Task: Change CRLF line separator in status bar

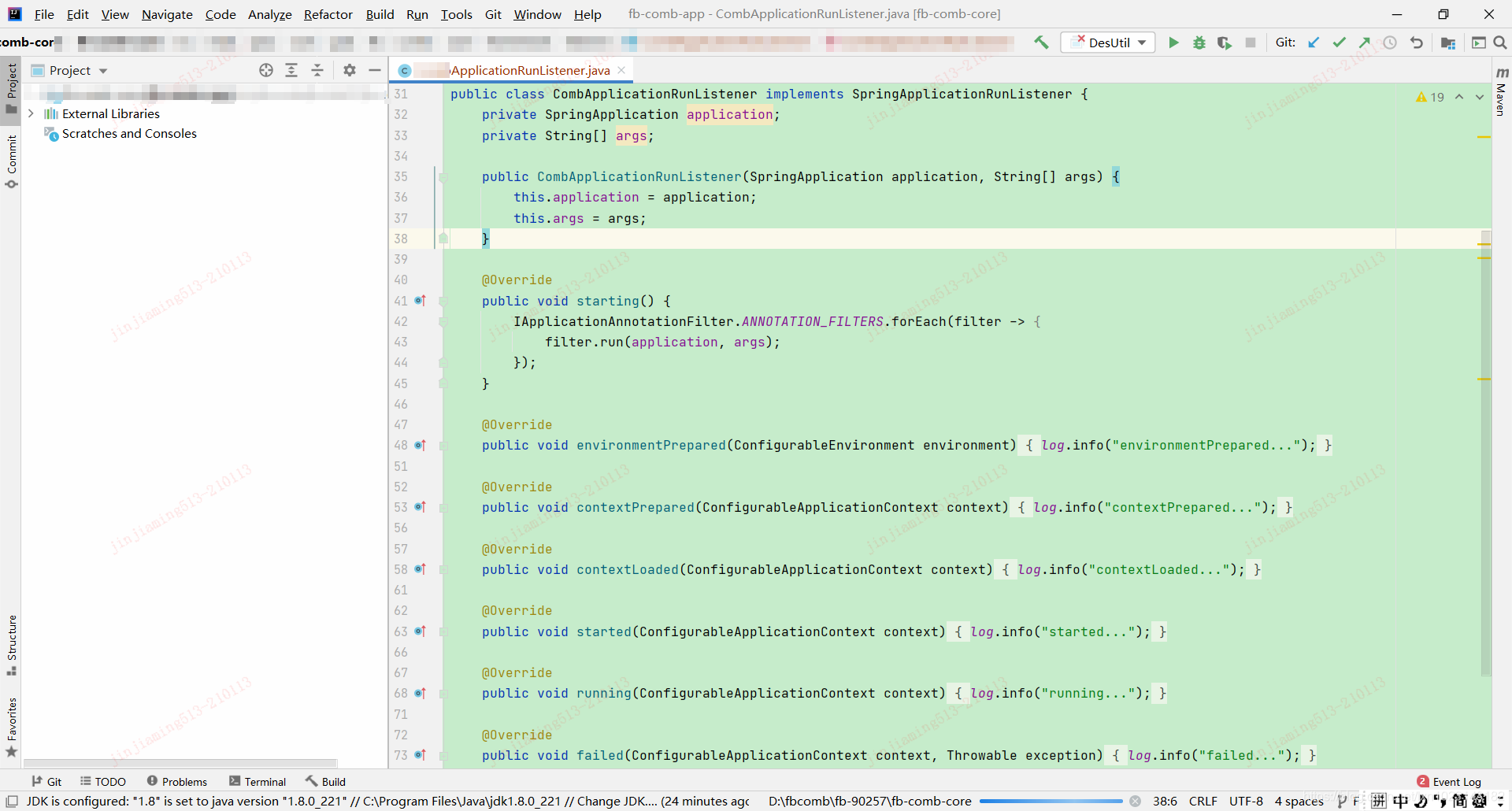Action: pos(1203,801)
